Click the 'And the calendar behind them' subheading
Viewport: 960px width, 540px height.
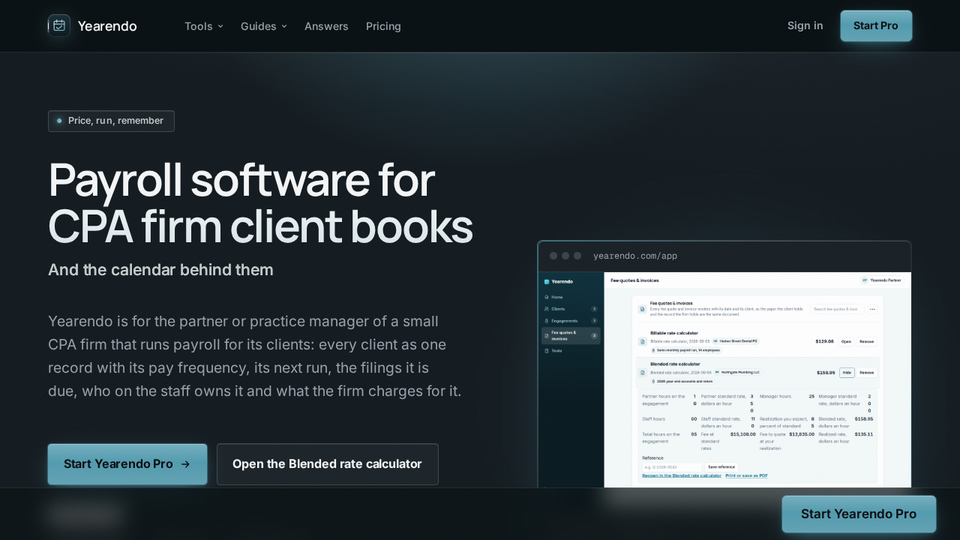160,269
